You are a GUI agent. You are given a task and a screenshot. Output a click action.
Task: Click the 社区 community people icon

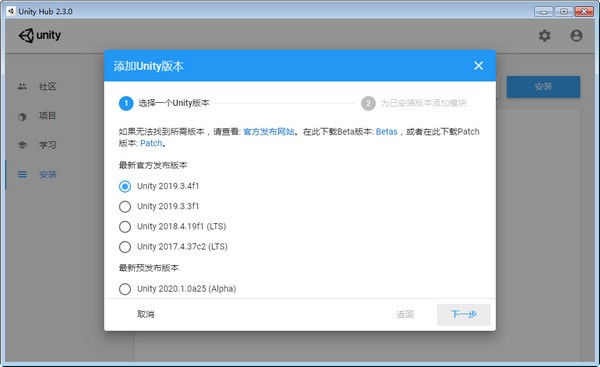point(22,86)
